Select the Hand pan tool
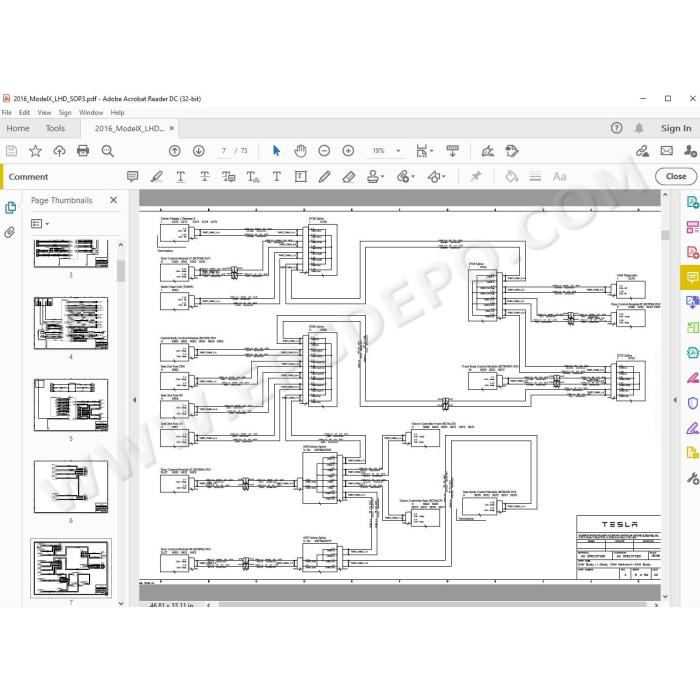This screenshot has height=700, width=700. 300,151
